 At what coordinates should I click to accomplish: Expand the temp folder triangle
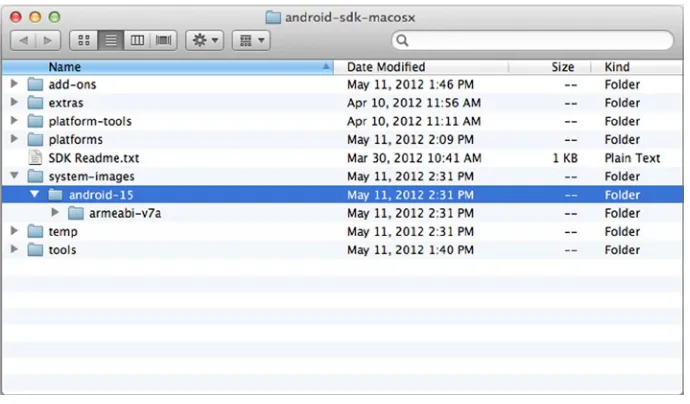coord(14,231)
